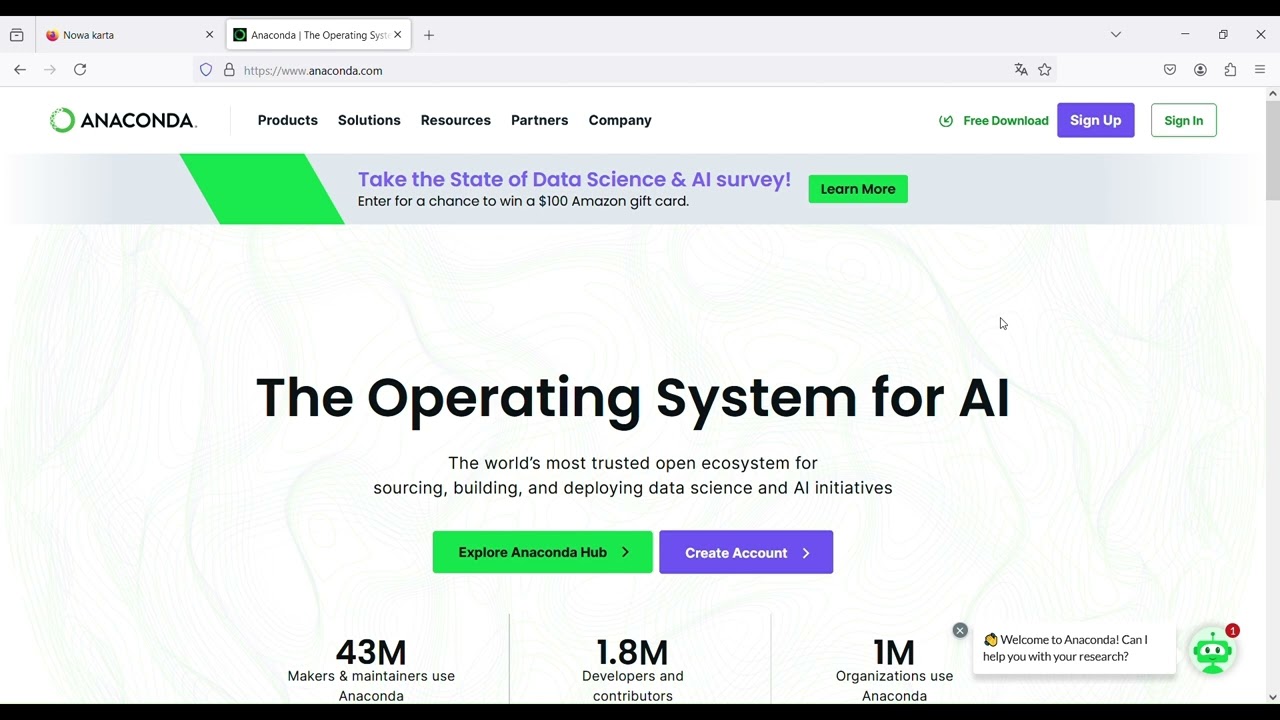Image resolution: width=1280 pixels, height=720 pixels.
Task: Open the Firefox recent browsing icon
Action: (17, 35)
